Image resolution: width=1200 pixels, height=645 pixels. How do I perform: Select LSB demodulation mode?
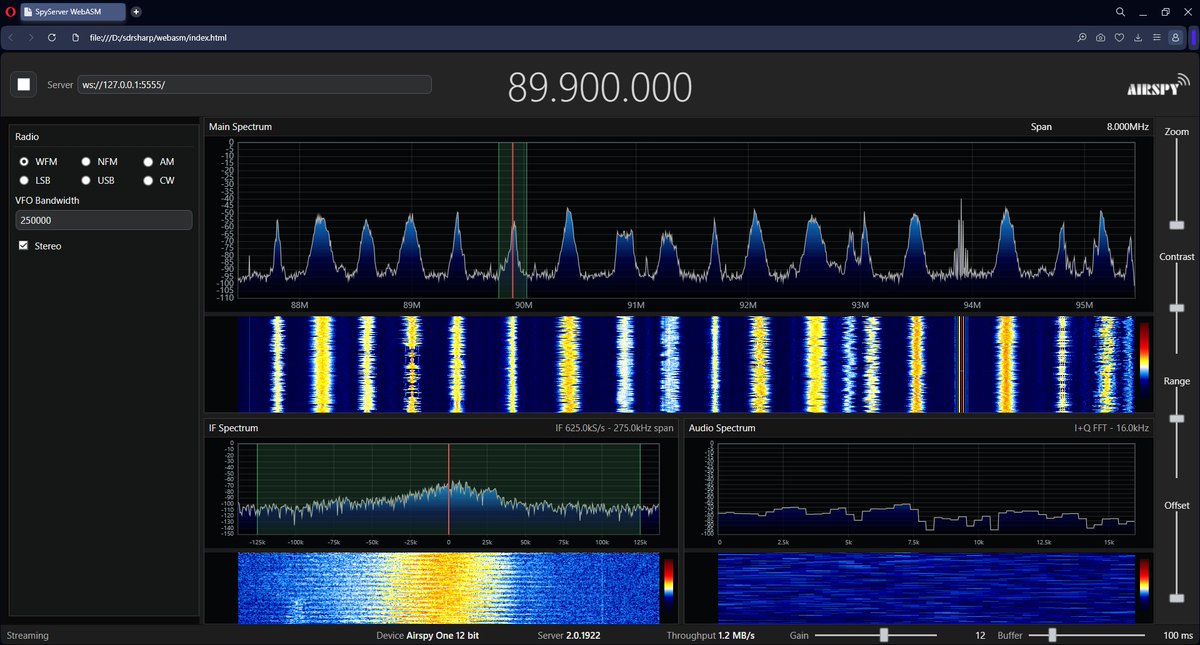pyautogui.click(x=24, y=180)
